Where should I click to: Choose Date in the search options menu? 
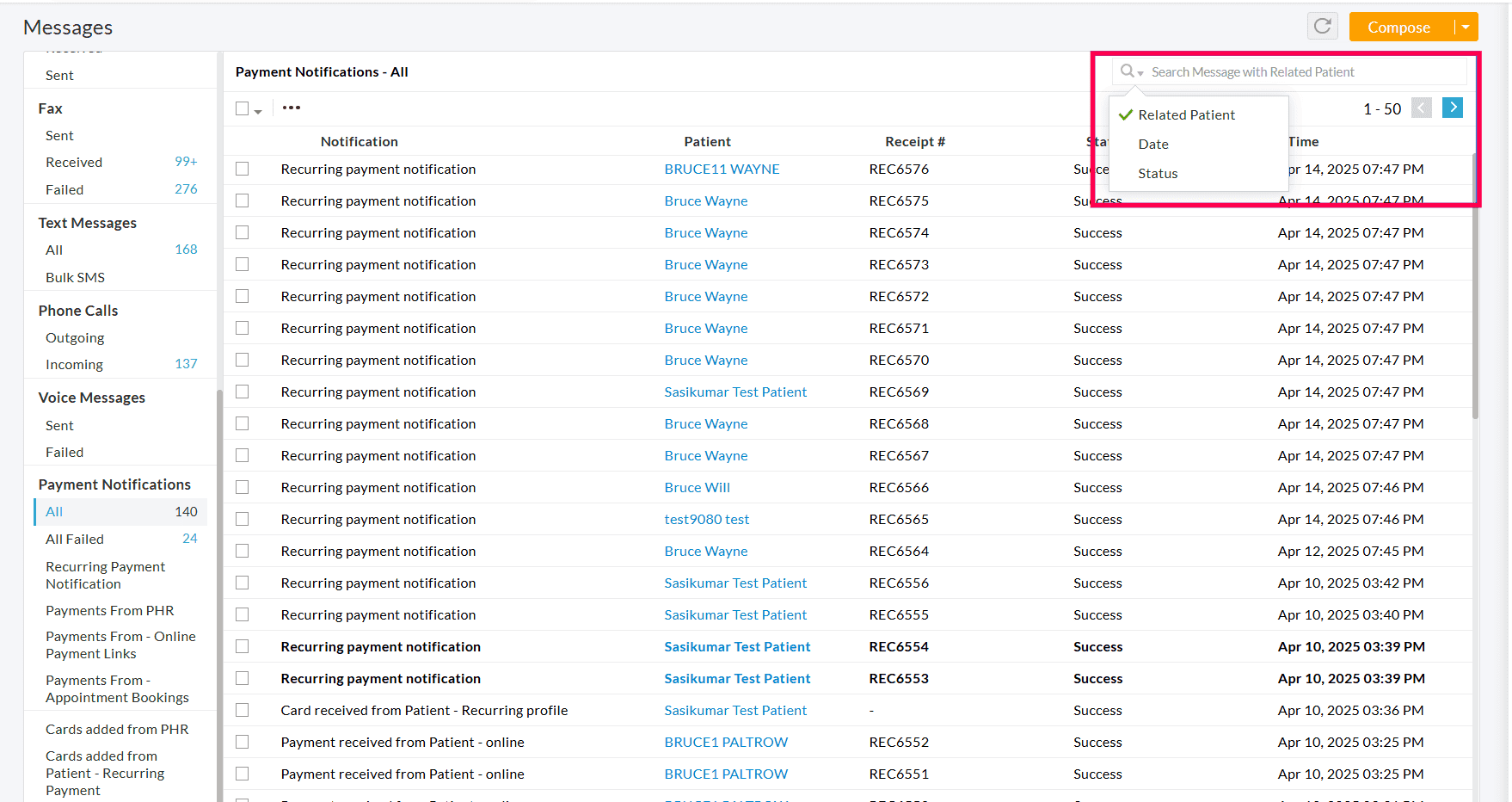coord(1153,144)
